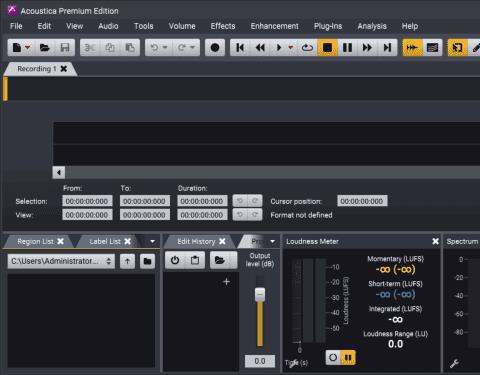Open the File menu
480x375 pixels.
pyautogui.click(x=16, y=26)
